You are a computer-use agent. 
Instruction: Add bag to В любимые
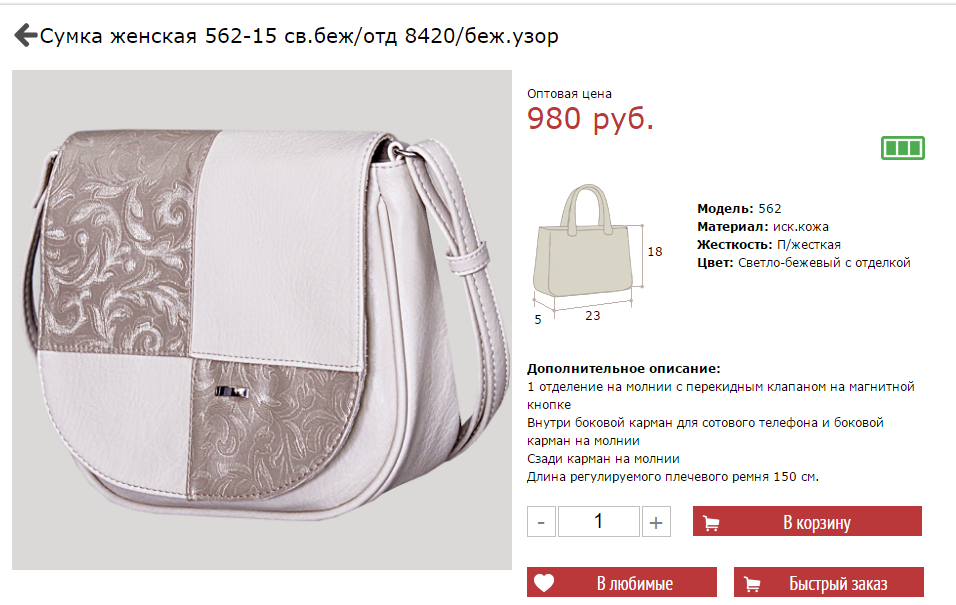(622, 582)
